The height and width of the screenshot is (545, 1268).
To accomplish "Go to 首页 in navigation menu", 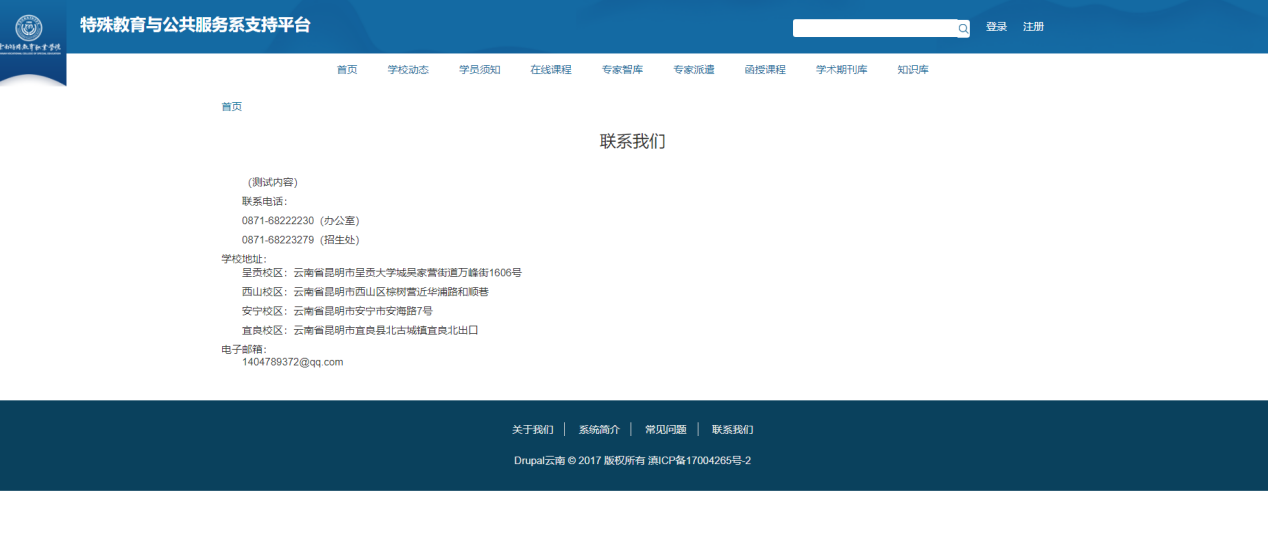I will tap(347, 70).
